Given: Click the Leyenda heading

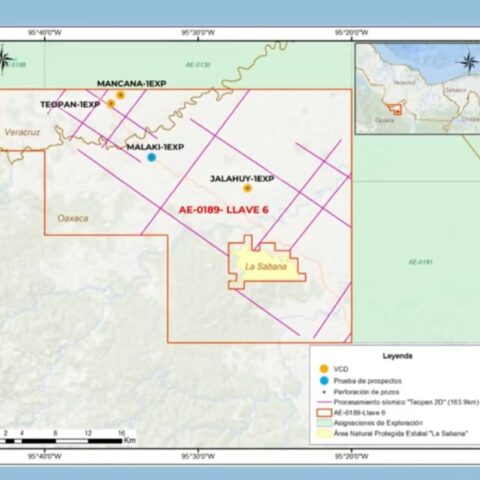Looking at the screenshot, I should coord(397,356).
